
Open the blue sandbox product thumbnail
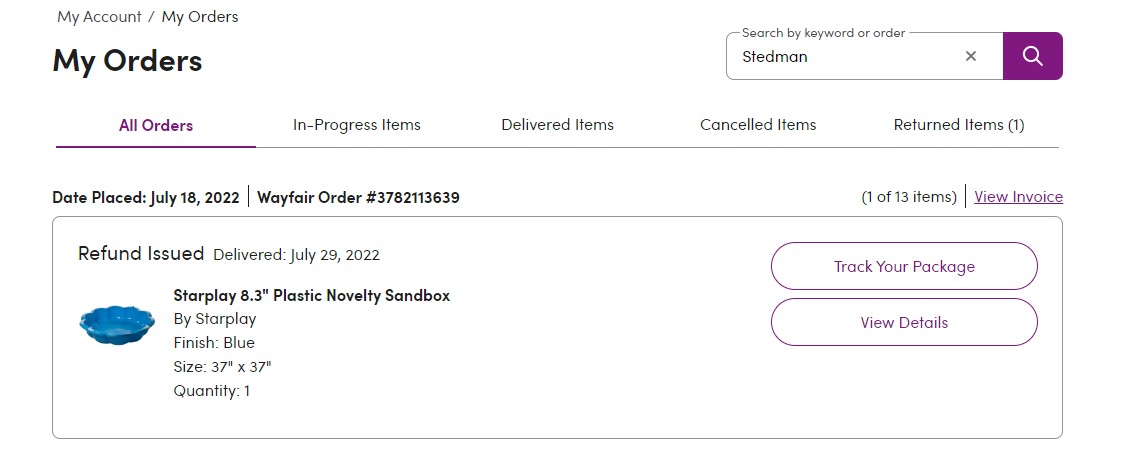pos(117,324)
